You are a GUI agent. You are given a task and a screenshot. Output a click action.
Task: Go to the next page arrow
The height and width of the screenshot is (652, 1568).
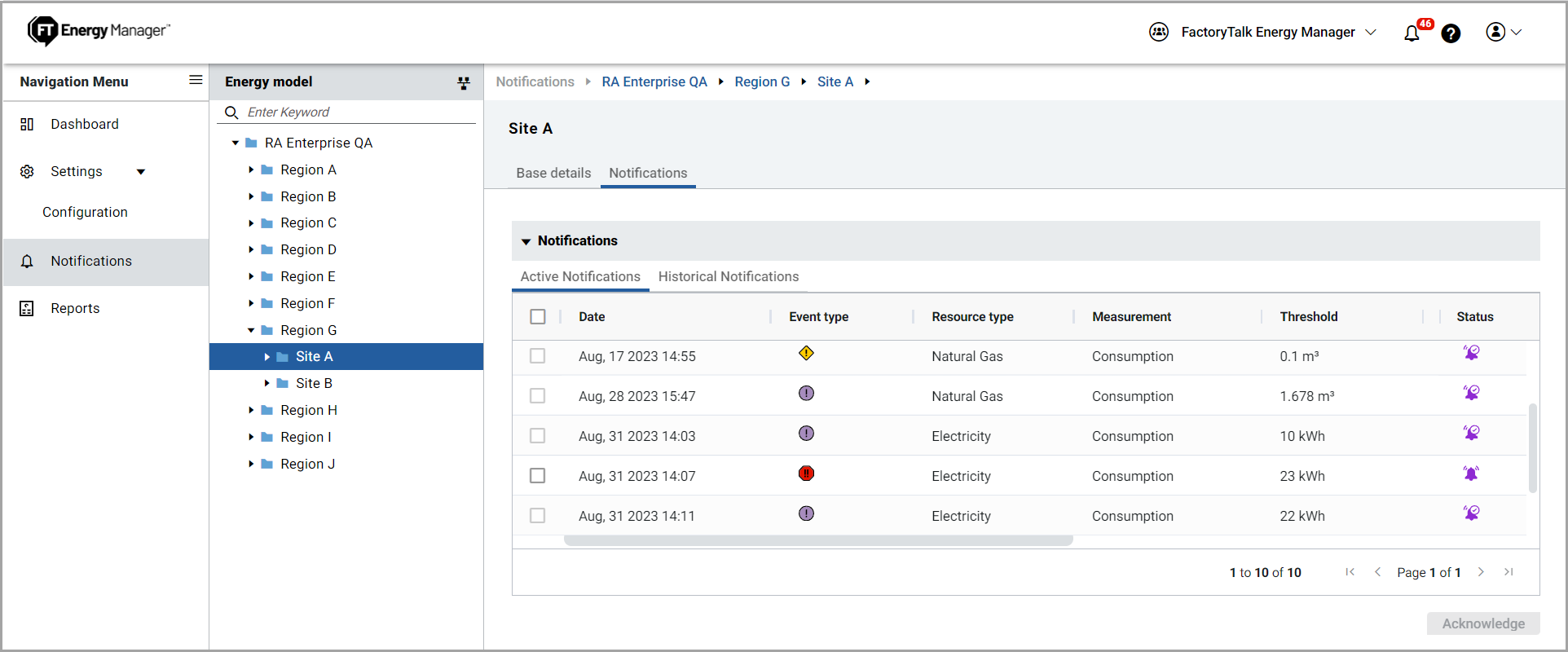(1481, 572)
